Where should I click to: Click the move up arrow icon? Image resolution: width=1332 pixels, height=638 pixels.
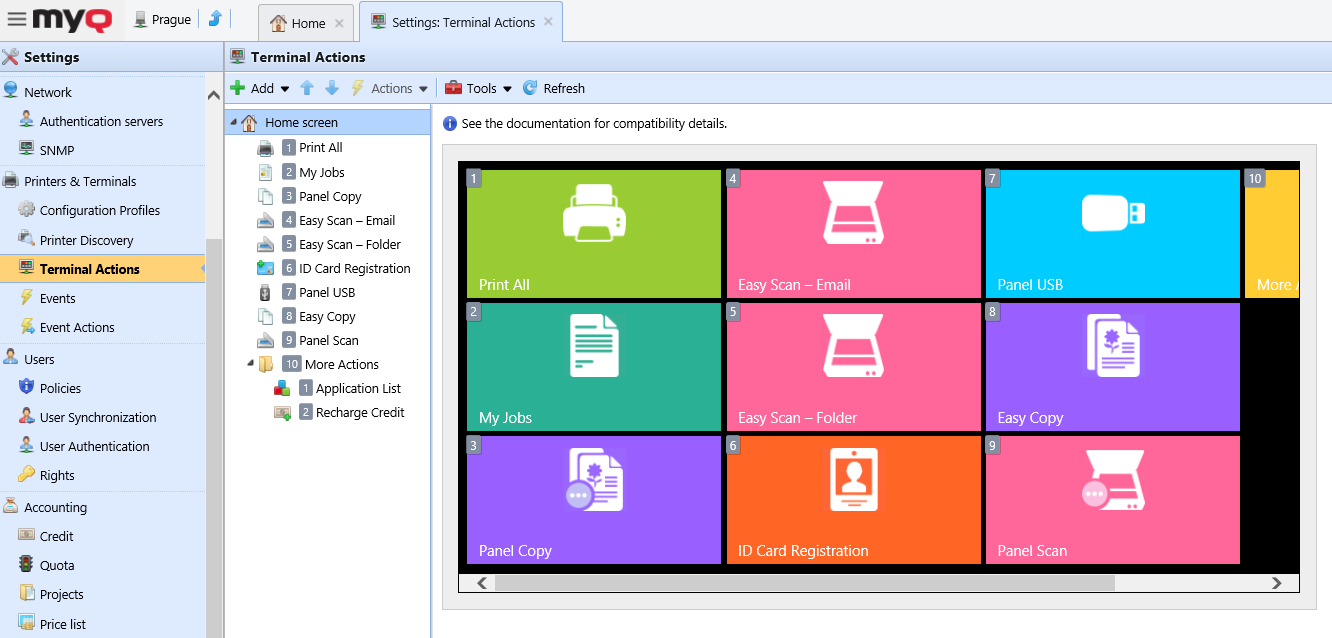coord(307,88)
